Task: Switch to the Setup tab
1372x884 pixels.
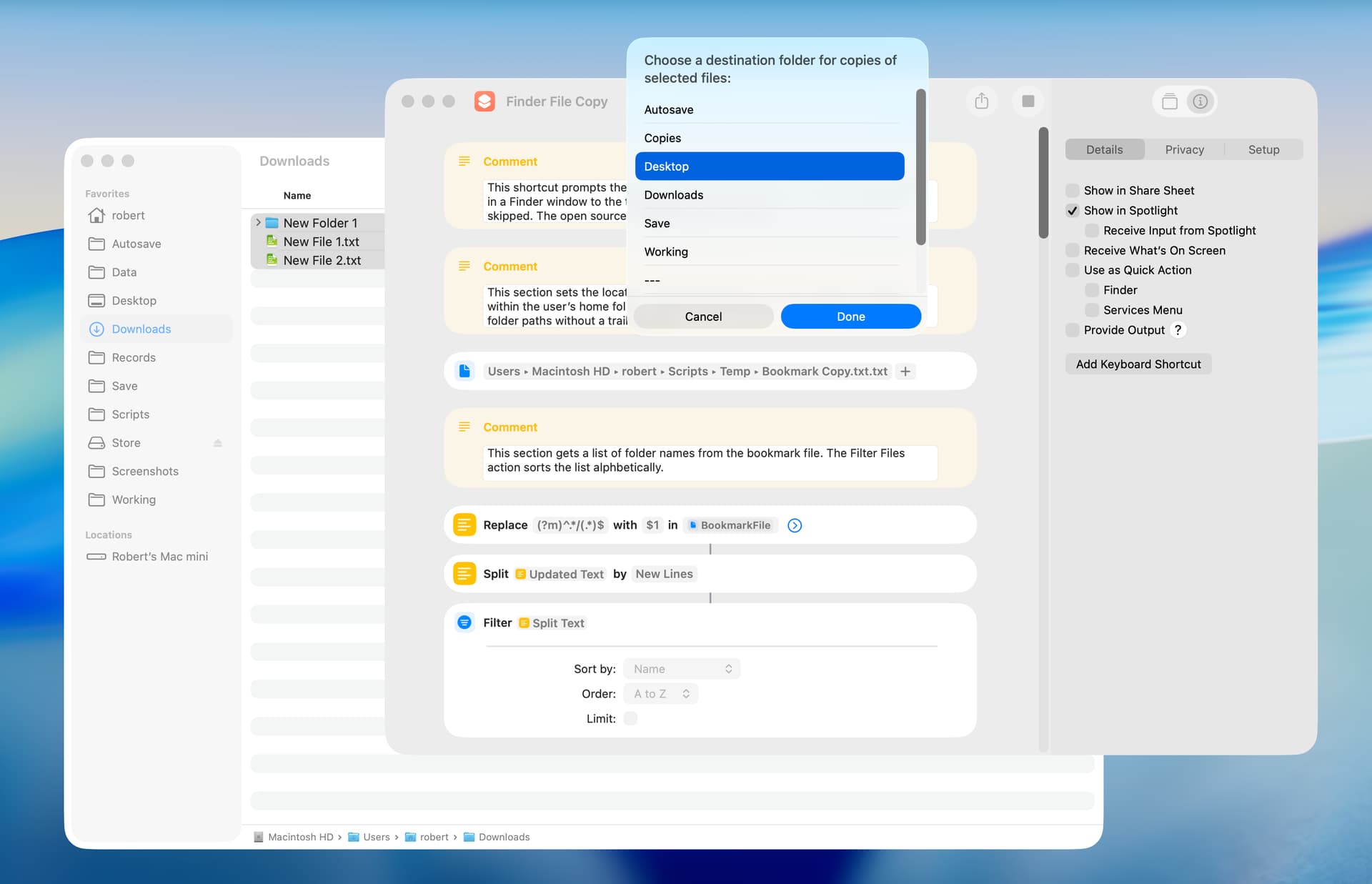Action: (x=1263, y=149)
